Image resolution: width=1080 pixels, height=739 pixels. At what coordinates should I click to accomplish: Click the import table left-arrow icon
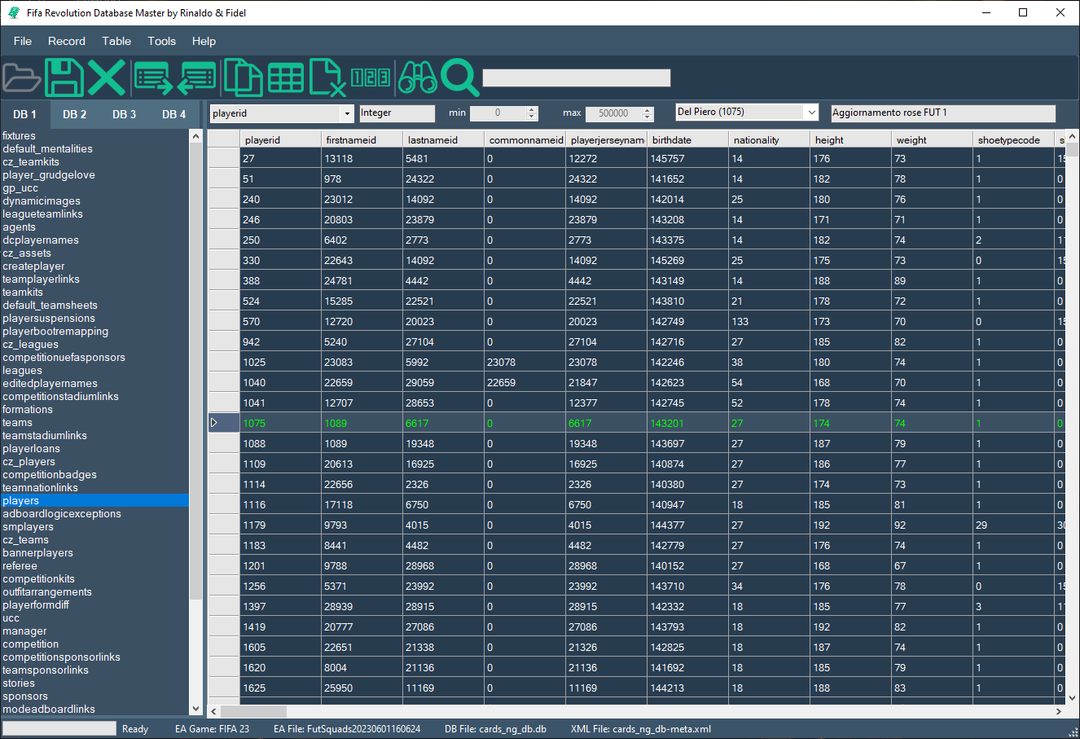(197, 77)
